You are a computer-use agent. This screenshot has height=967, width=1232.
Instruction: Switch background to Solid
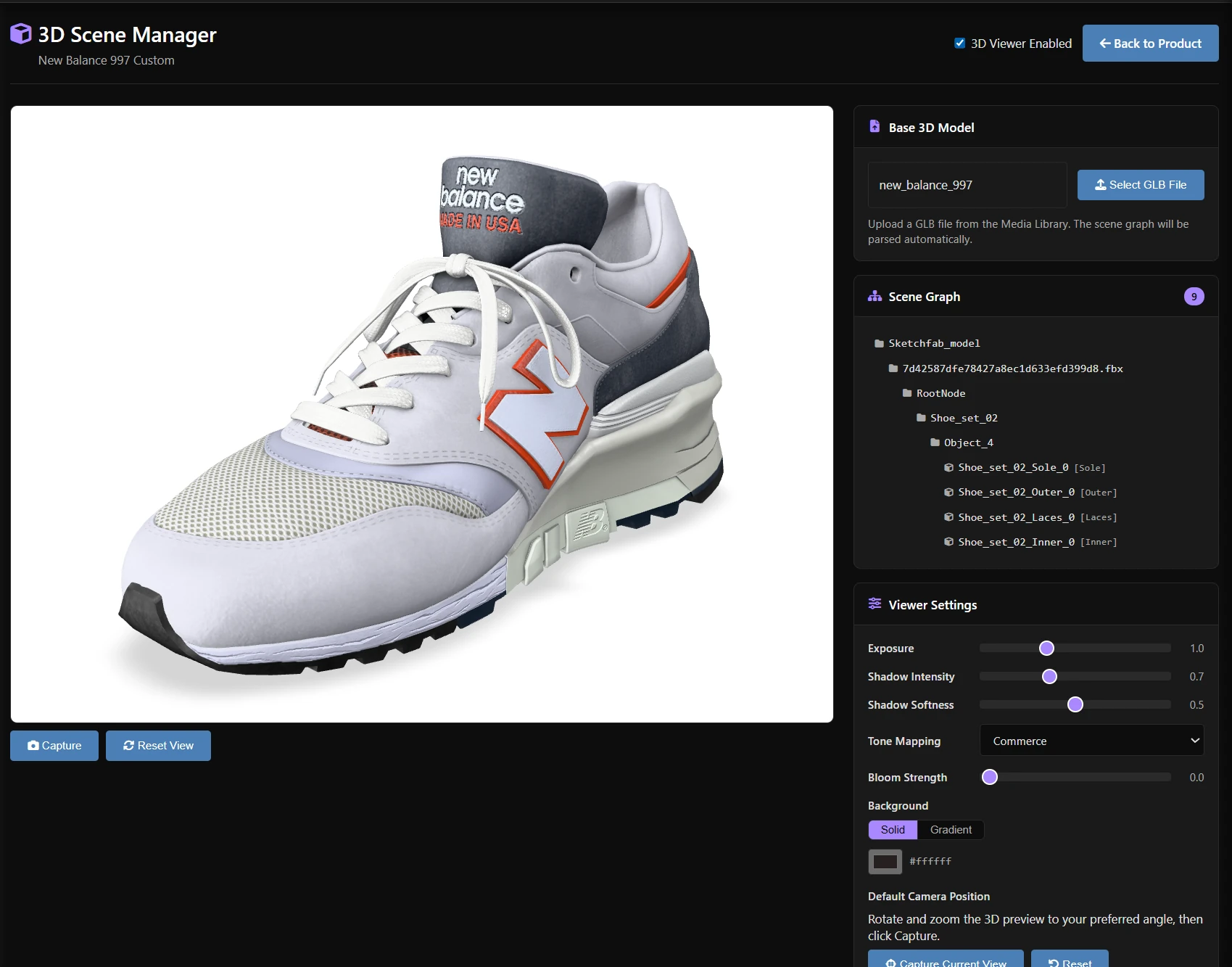coord(893,830)
